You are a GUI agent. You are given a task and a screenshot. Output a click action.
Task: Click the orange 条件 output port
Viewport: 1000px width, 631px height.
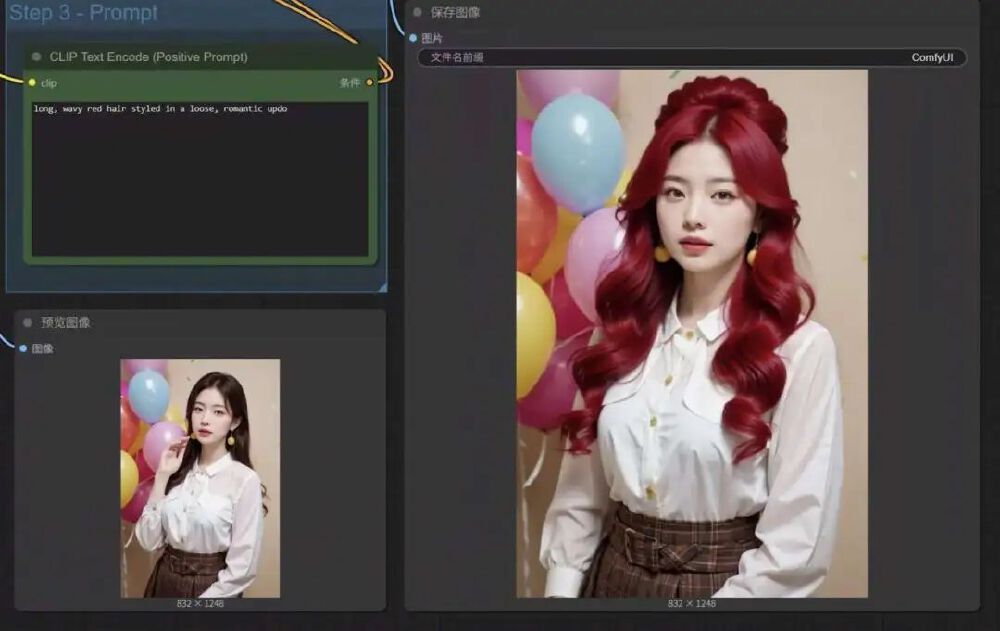click(369, 83)
